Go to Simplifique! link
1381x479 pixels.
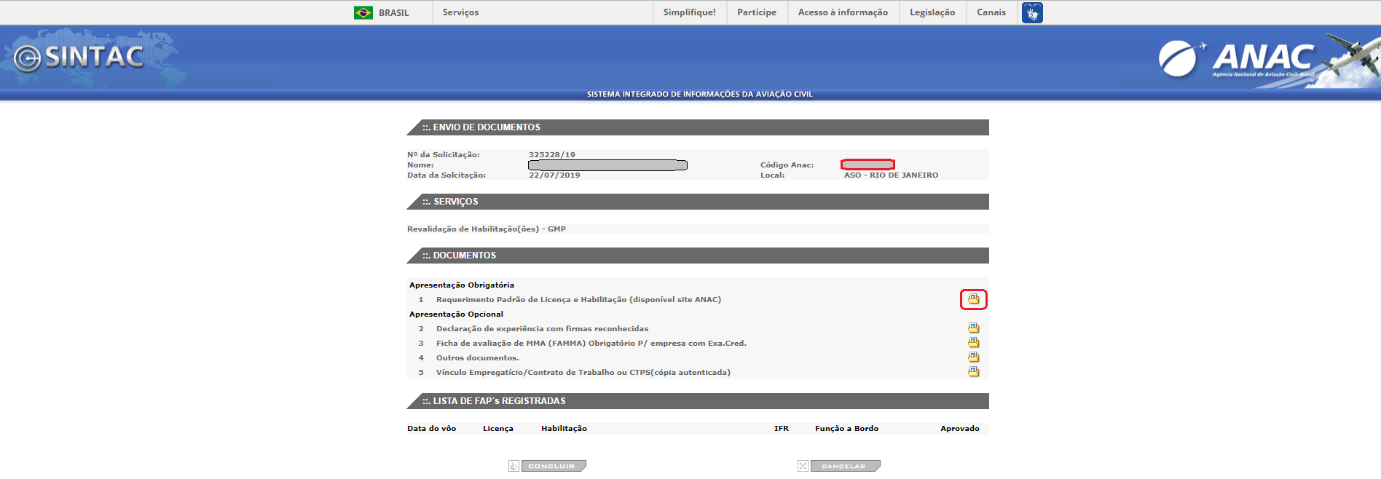(x=690, y=13)
